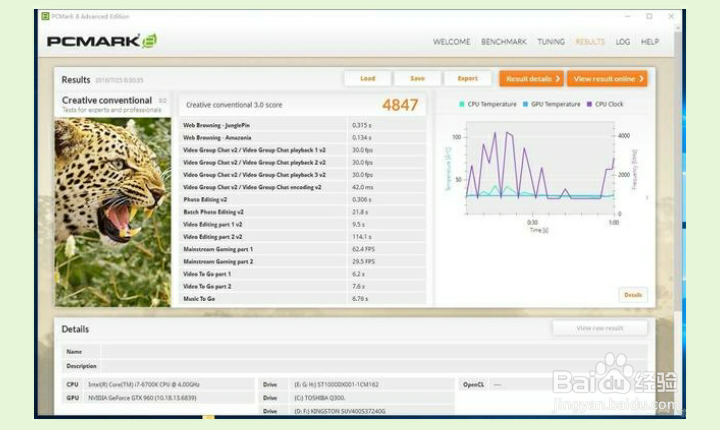Select Video Editing part 1 v2 row
The image size is (720, 430).
(302, 224)
